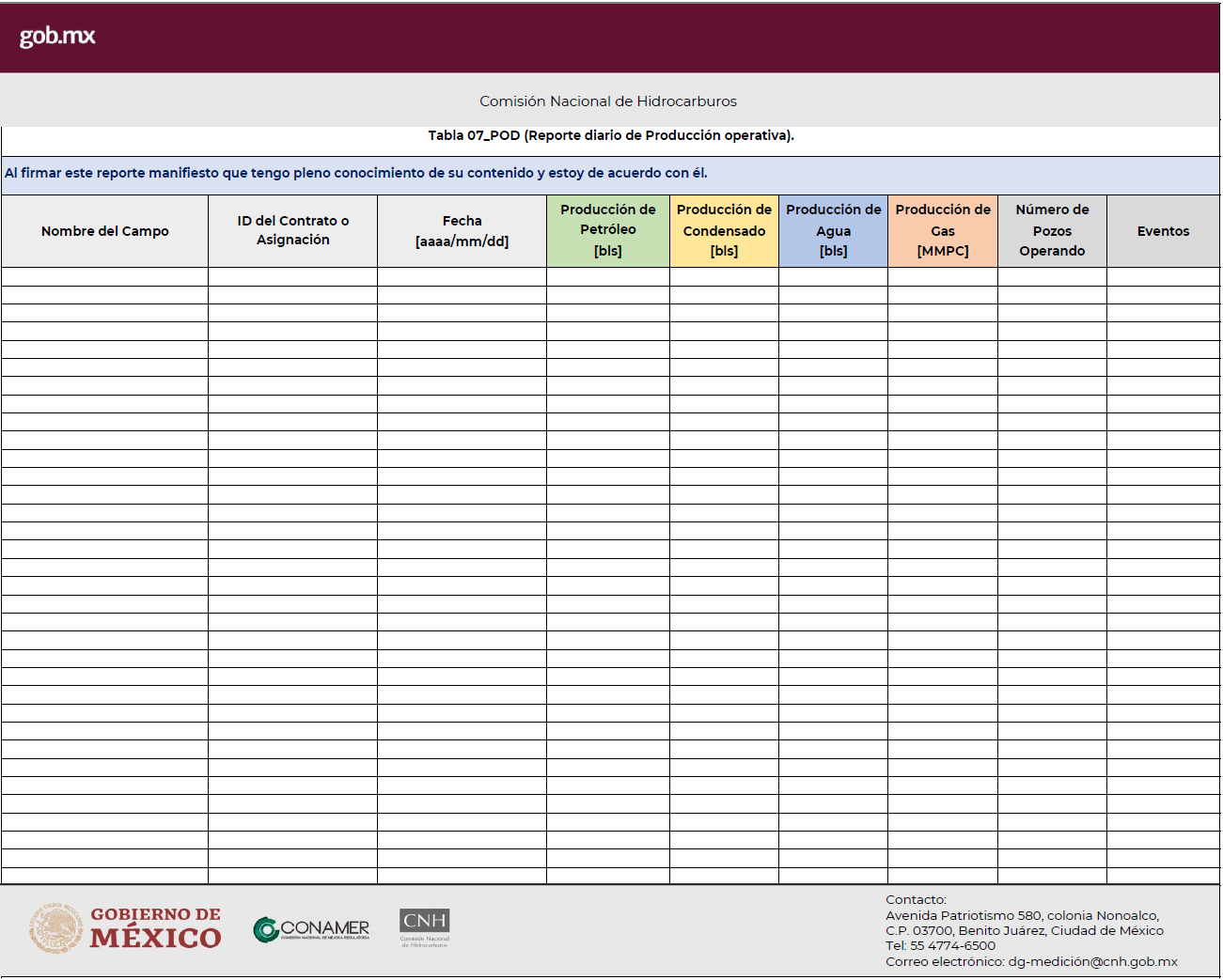Click the signing acknowledgment statement banner
Viewport: 1223px width, 980px height.
[x=356, y=174]
